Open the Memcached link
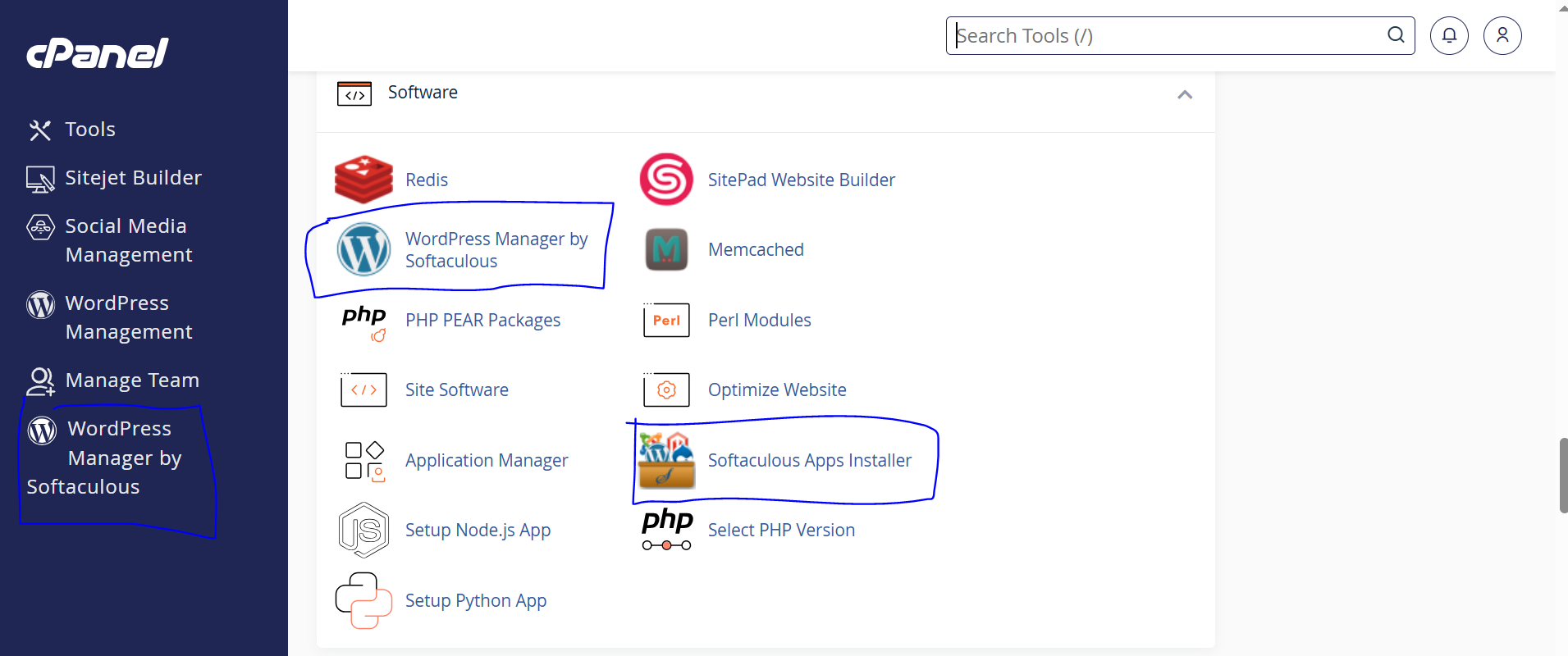 (756, 249)
